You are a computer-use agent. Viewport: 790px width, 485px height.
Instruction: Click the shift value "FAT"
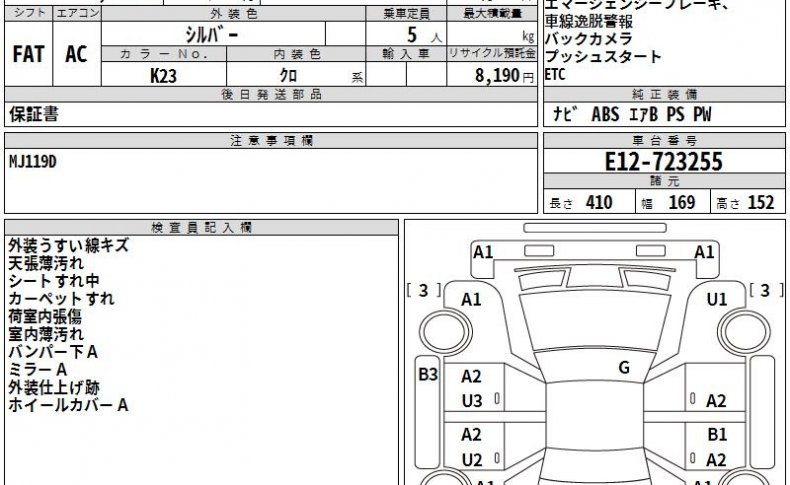(x=28, y=54)
